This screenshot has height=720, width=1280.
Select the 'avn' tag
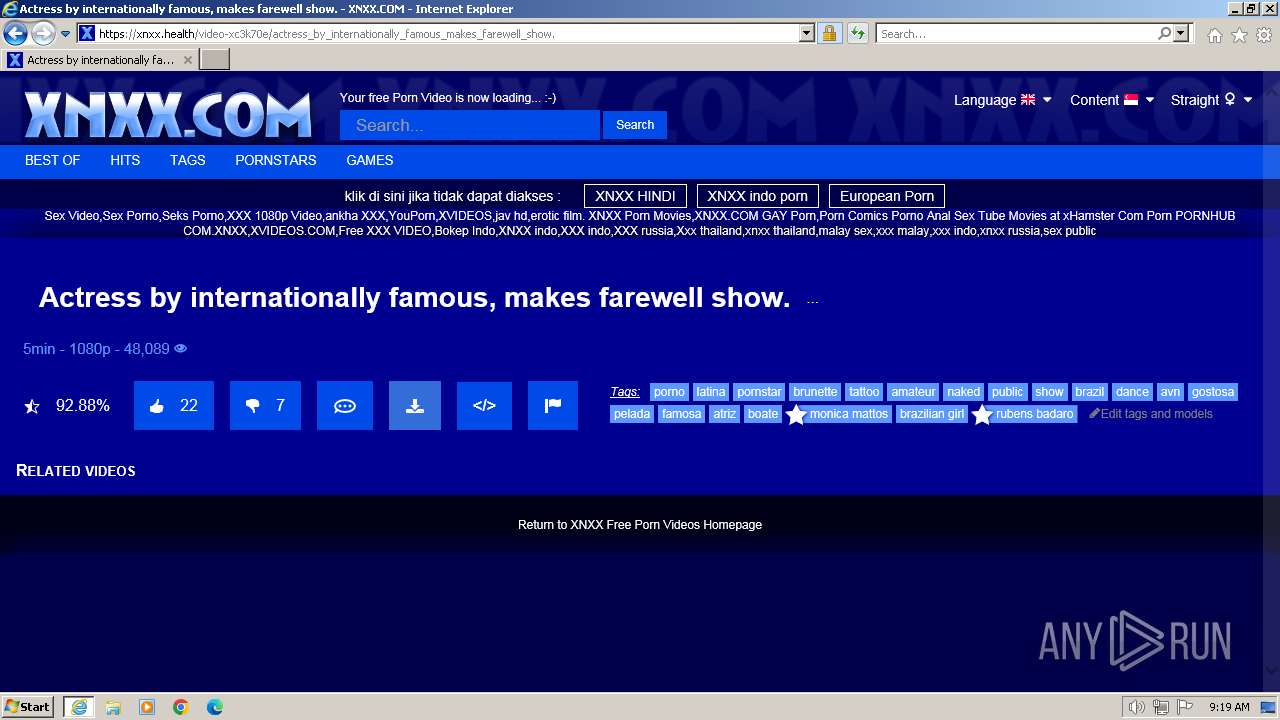(x=1170, y=392)
